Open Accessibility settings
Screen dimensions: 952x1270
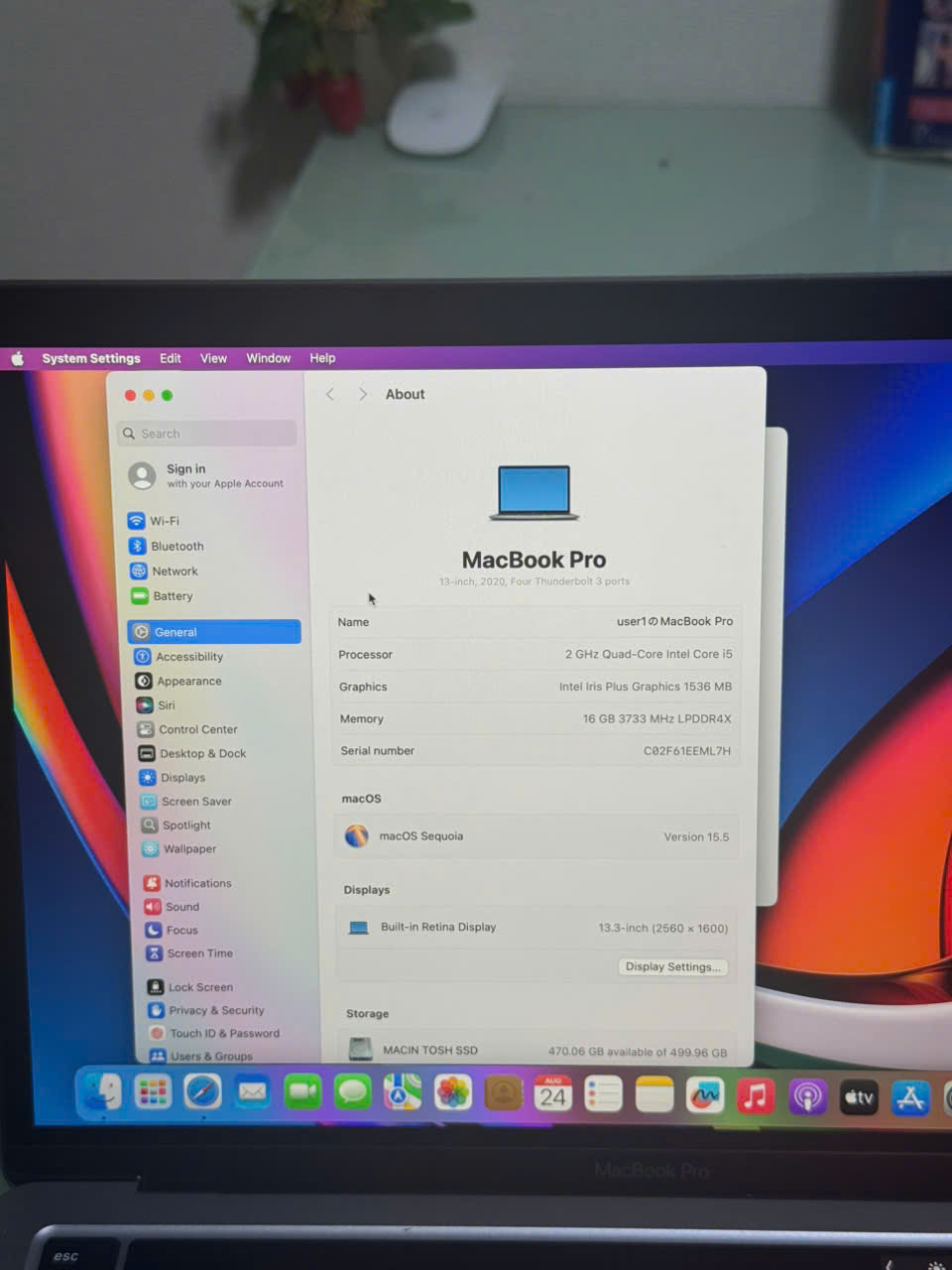[x=179, y=657]
